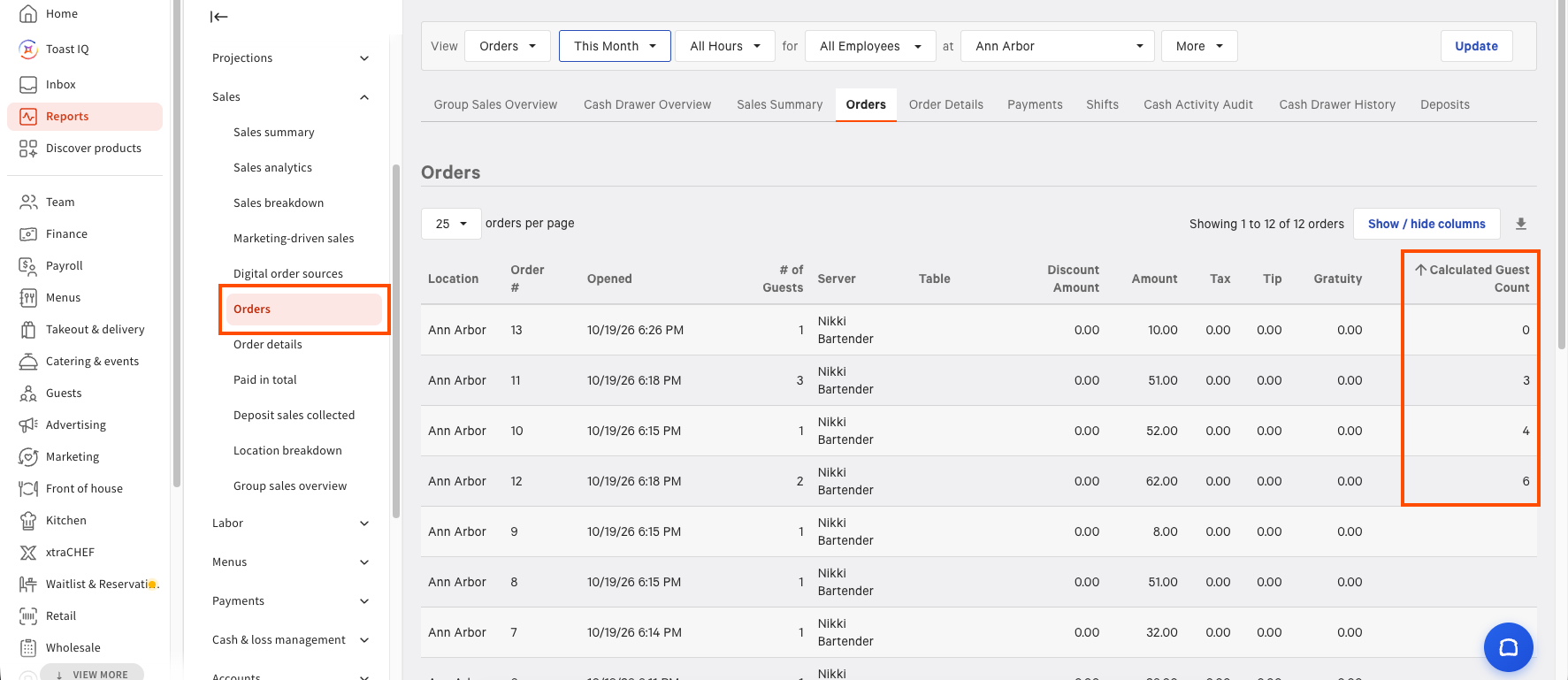Sort table by Amount column header

click(1154, 279)
